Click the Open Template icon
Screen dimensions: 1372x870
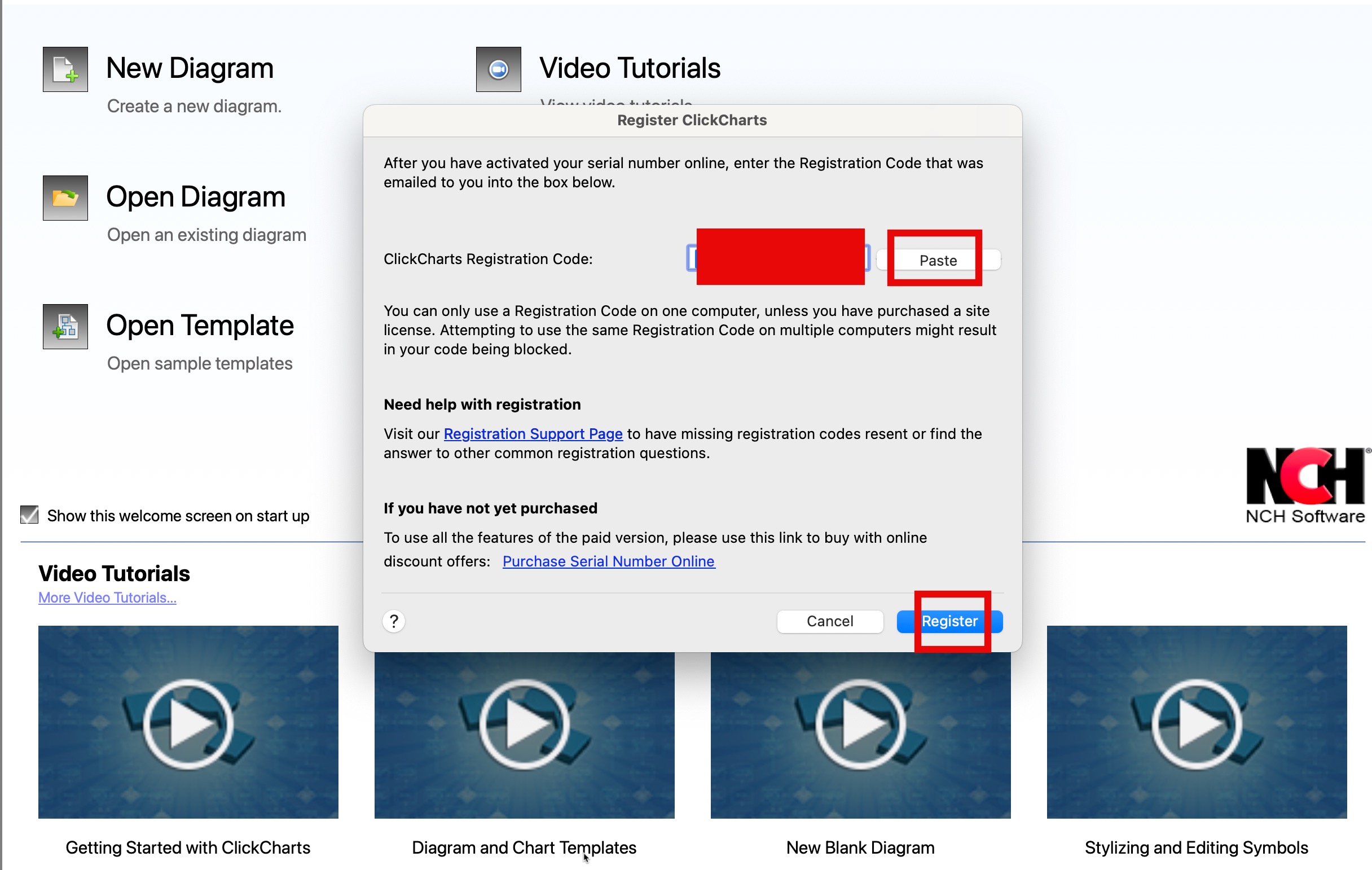[65, 327]
